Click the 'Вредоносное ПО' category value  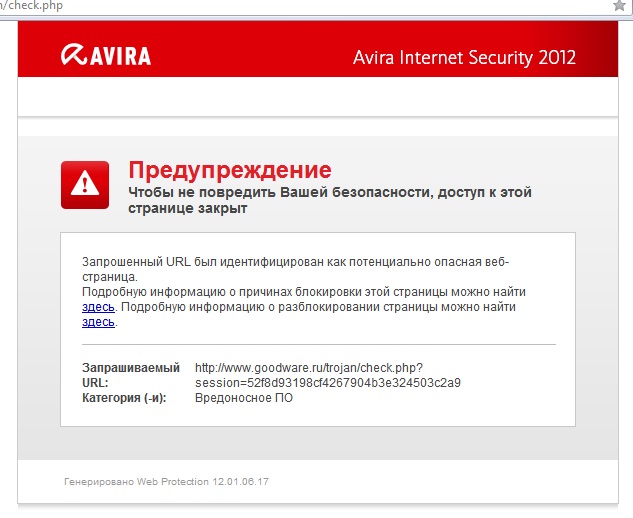coord(244,398)
